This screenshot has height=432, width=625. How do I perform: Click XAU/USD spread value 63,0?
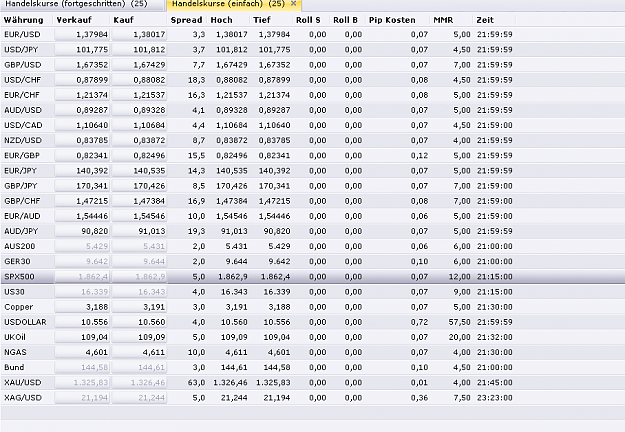[197, 383]
